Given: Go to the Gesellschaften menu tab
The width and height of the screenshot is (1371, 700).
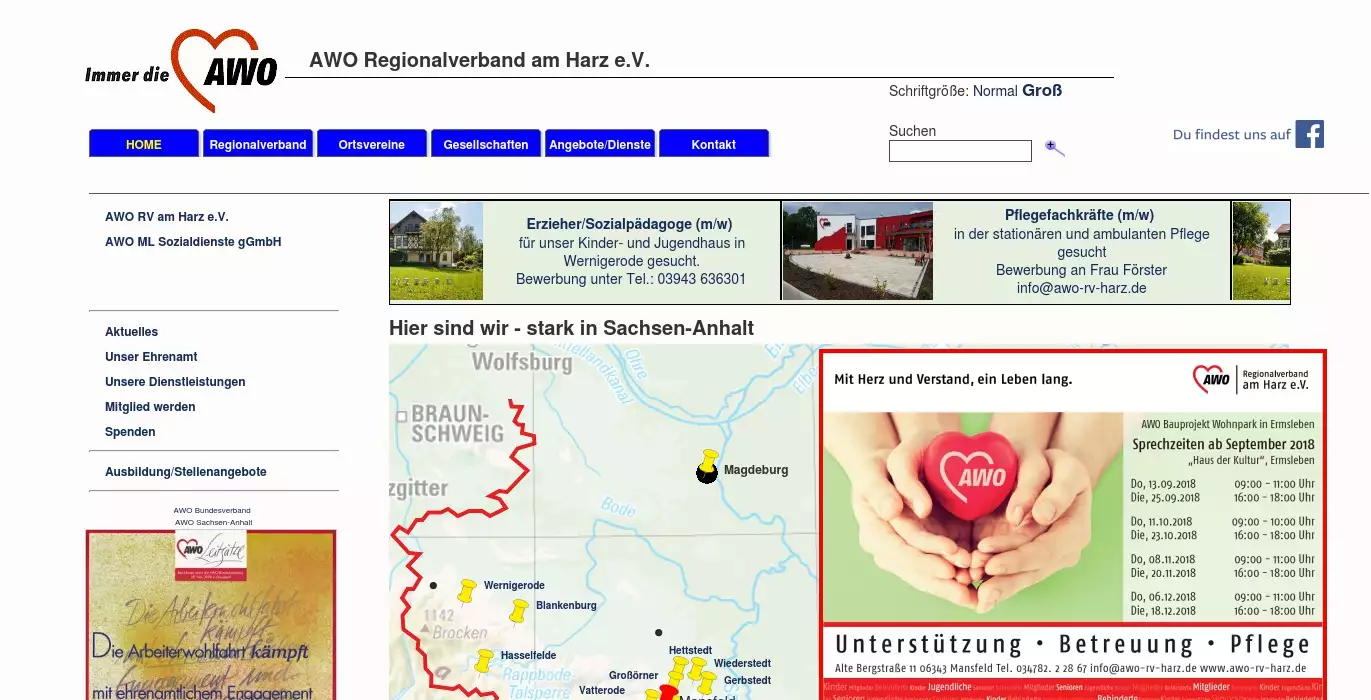Looking at the screenshot, I should pos(486,144).
